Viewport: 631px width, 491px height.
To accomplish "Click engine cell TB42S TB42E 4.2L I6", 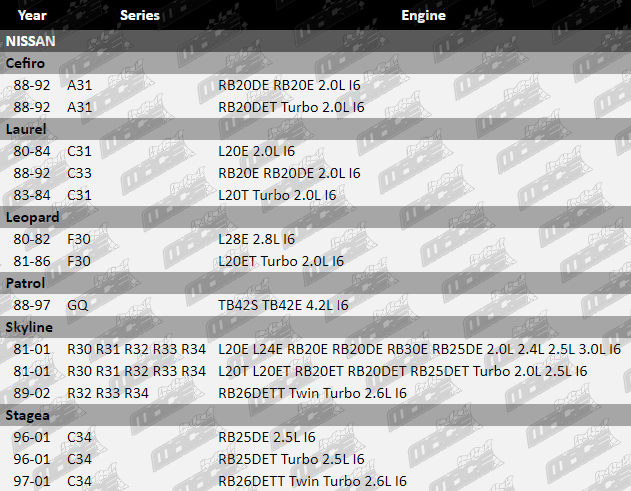I will click(283, 305).
